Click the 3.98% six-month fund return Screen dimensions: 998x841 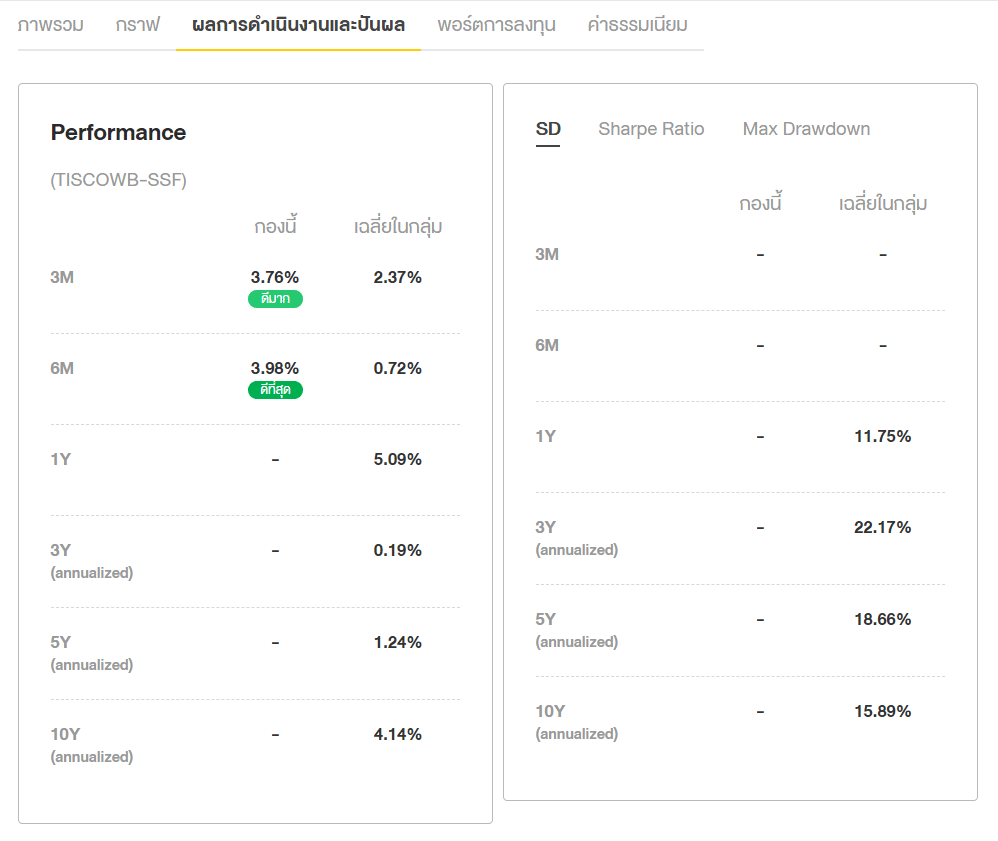(275, 368)
